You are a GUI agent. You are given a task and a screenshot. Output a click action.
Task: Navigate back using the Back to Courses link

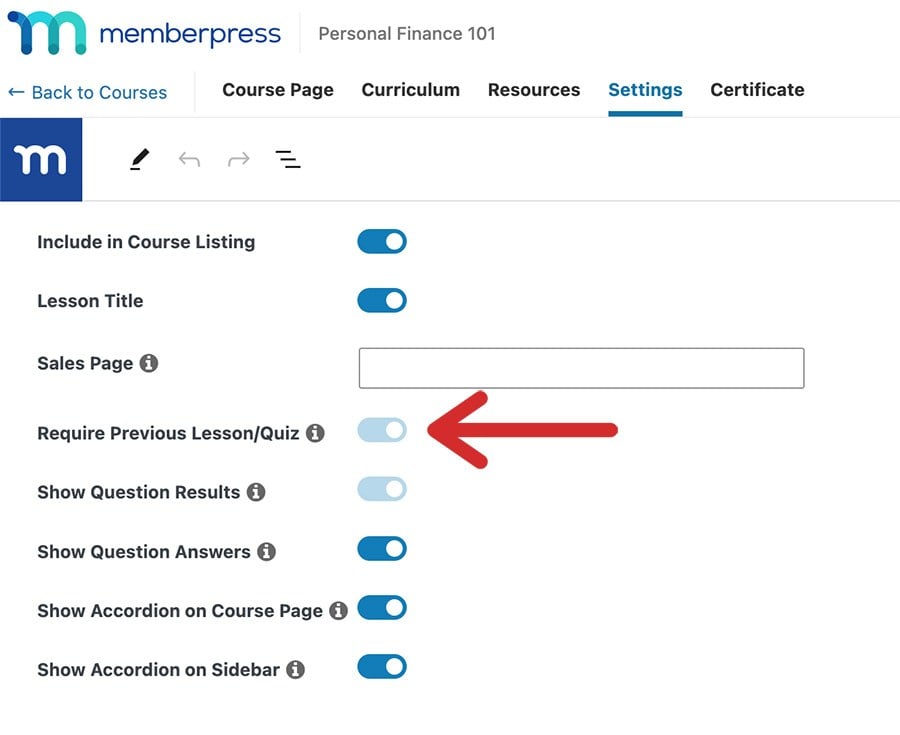[x=88, y=92]
